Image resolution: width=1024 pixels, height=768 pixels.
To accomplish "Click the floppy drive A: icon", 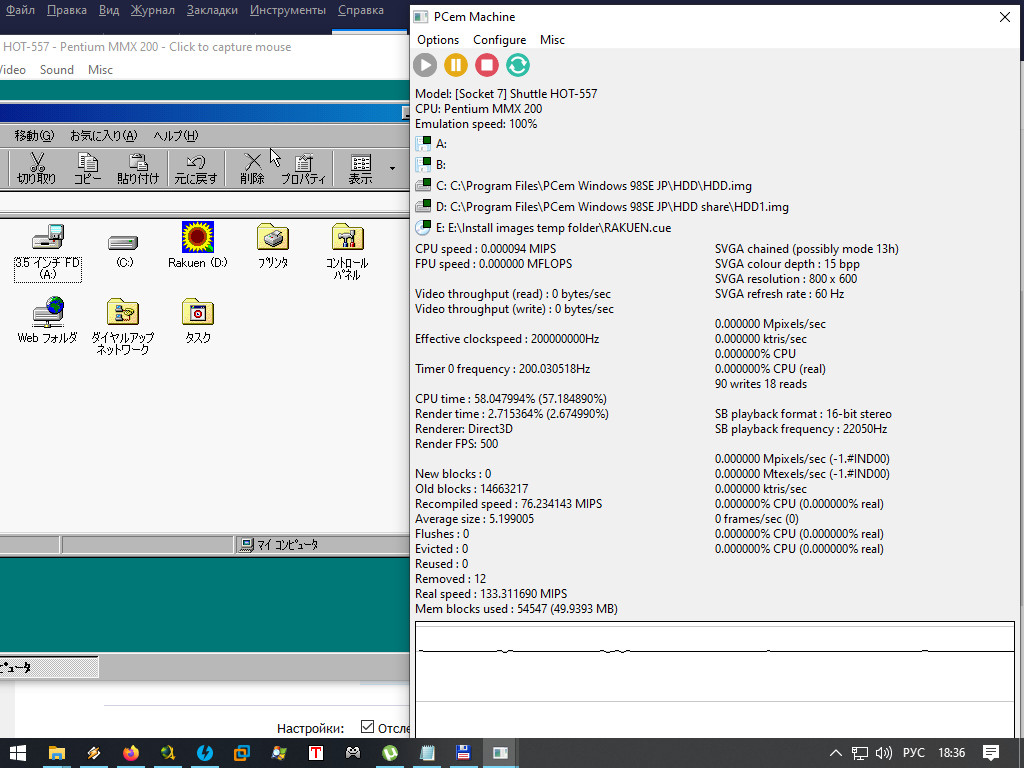I will (x=423, y=144).
